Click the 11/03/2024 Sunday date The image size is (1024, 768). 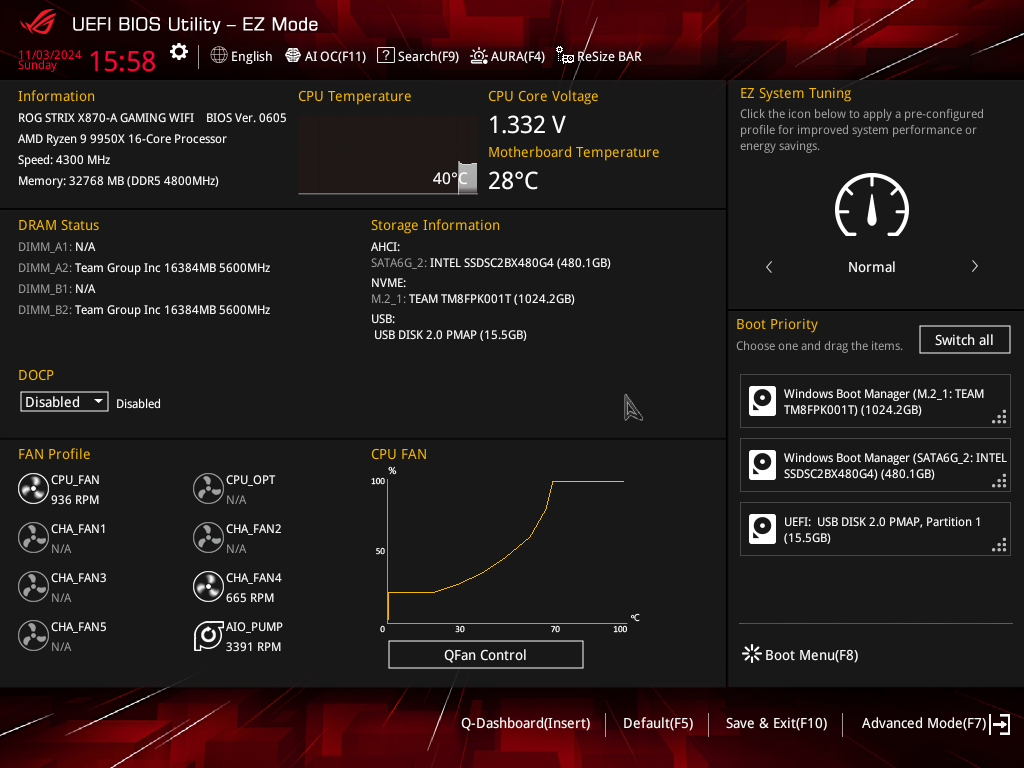point(50,59)
